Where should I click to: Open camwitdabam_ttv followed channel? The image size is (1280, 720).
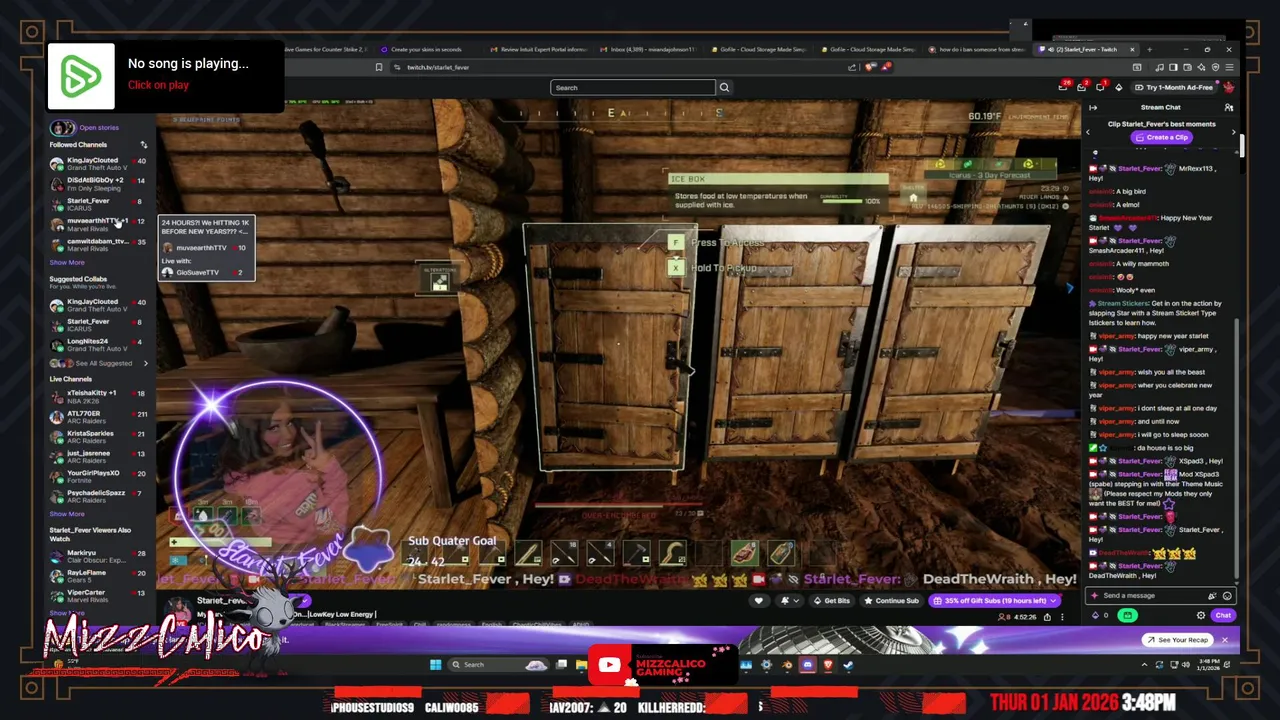click(x=98, y=244)
